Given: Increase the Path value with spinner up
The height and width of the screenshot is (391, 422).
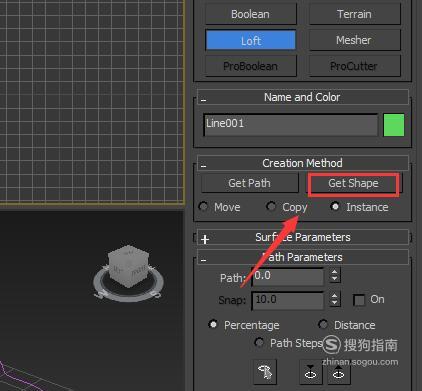Looking at the screenshot, I should pos(334,272).
